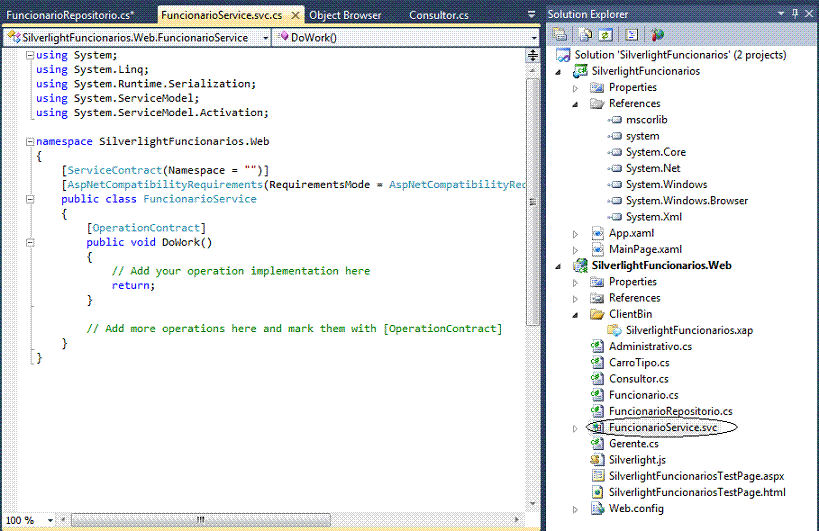Collapse the FuncionarioService class outlining
This screenshot has width=819, height=531.
pos(30,199)
